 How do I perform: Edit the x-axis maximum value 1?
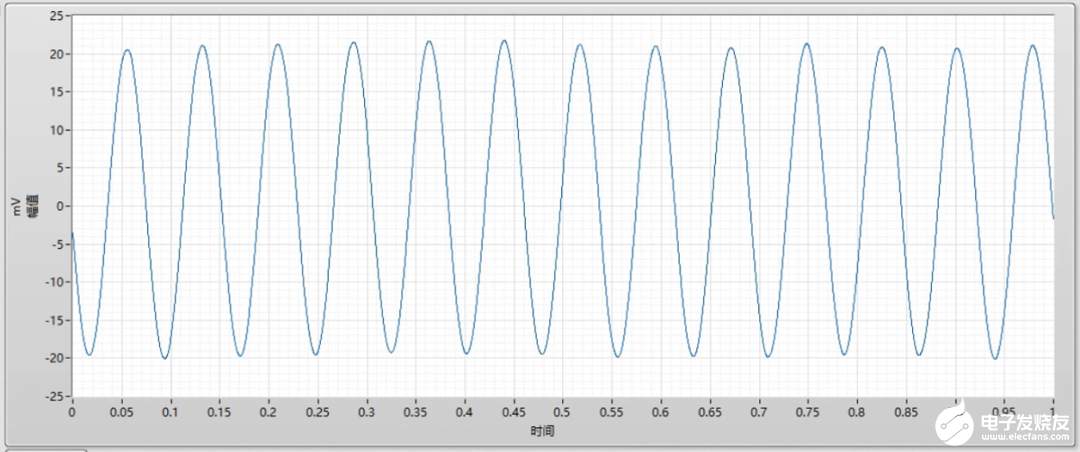click(1053, 411)
